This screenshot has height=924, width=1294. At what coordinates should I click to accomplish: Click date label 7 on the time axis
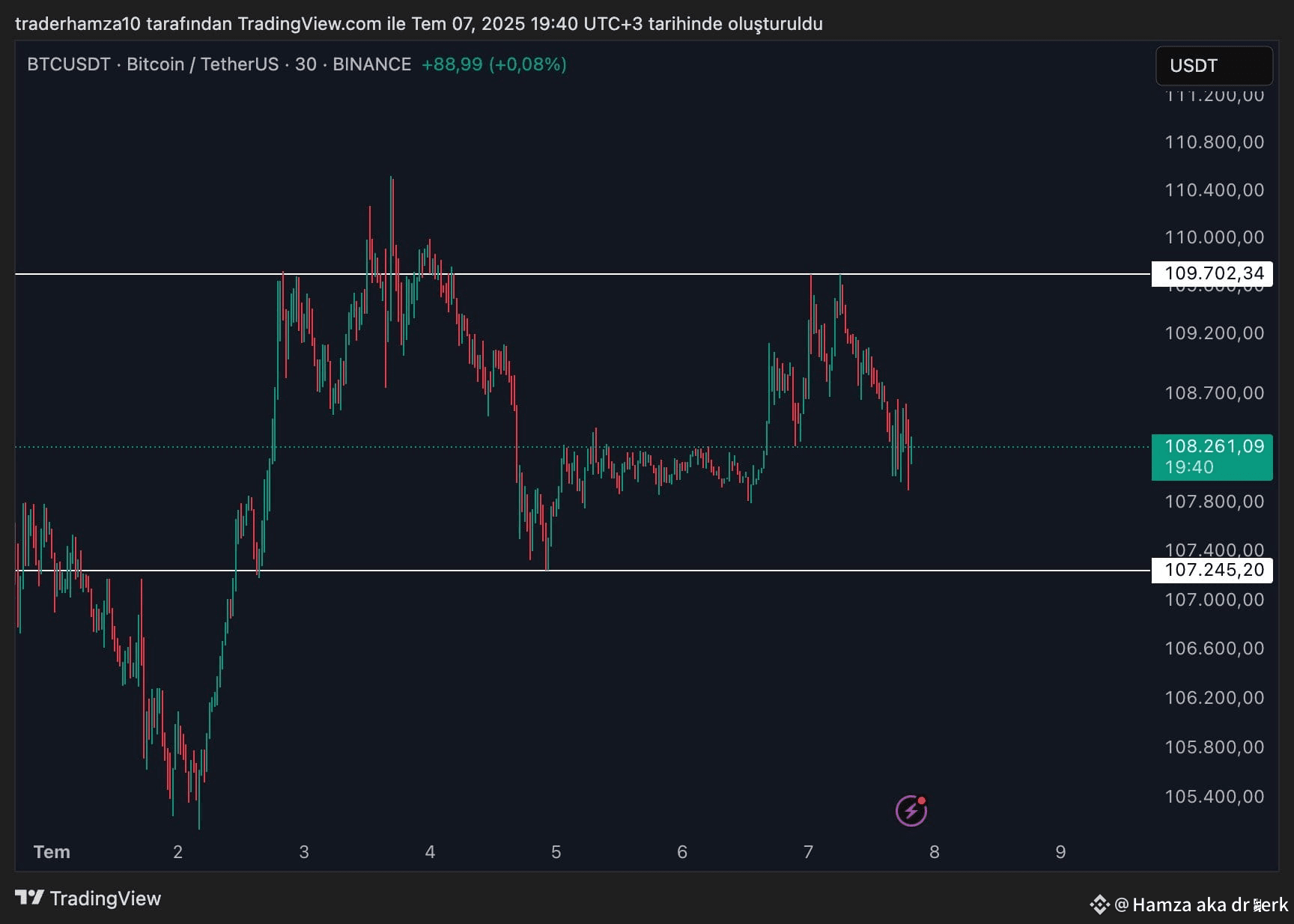point(808,852)
